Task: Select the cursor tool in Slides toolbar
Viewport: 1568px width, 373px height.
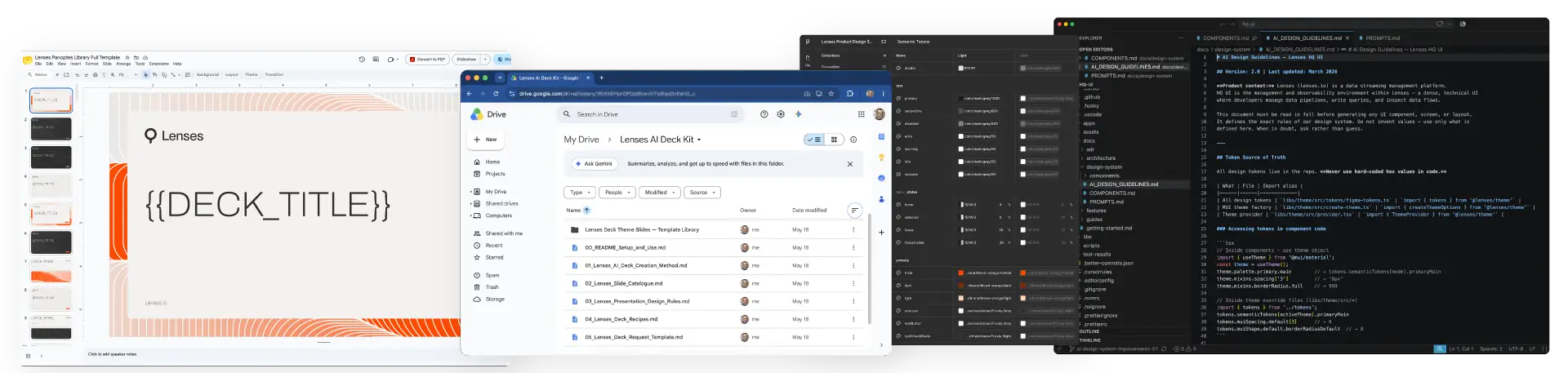Action: 146,74
